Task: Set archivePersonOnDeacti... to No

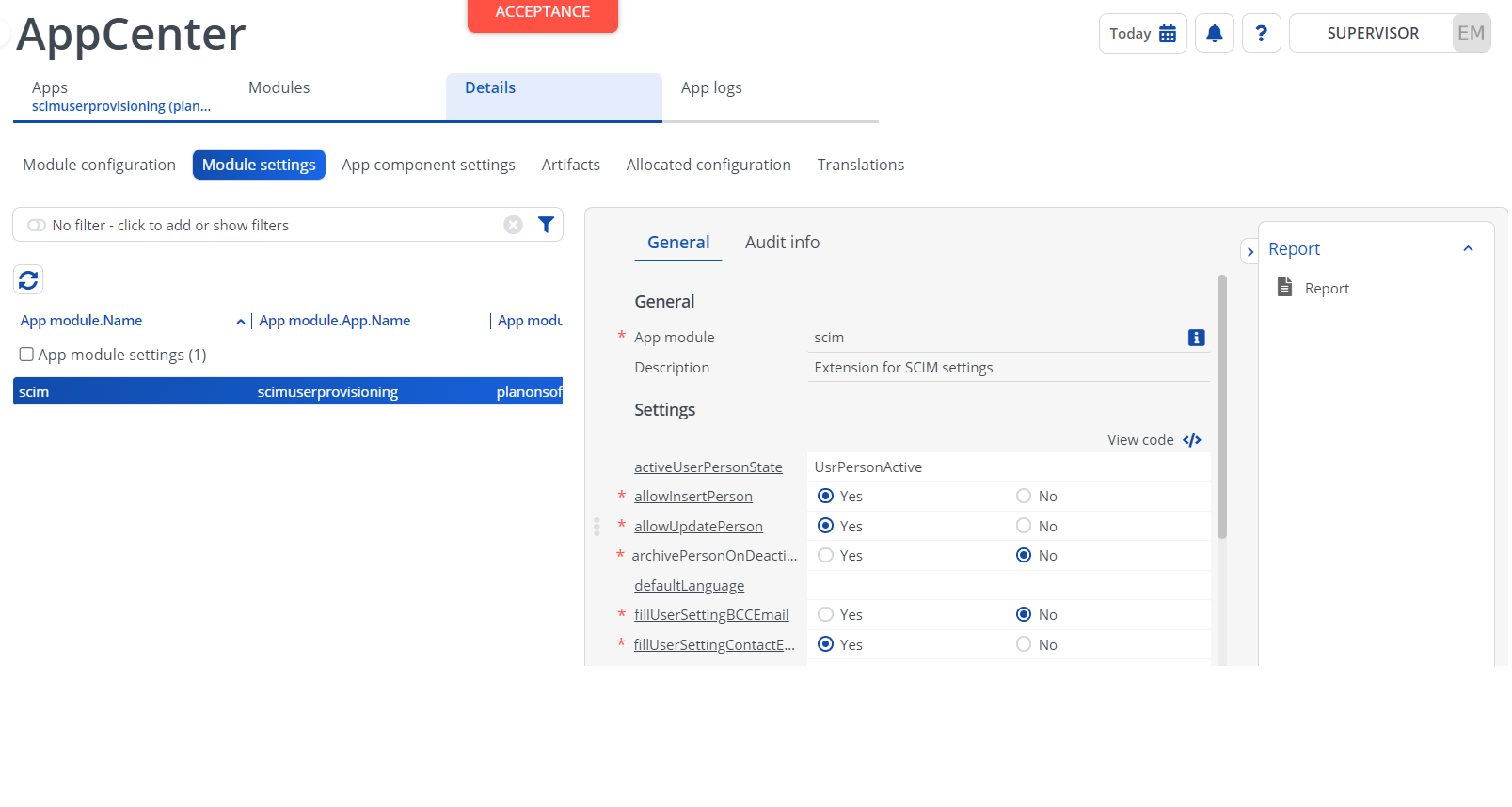Action: tap(1024, 555)
